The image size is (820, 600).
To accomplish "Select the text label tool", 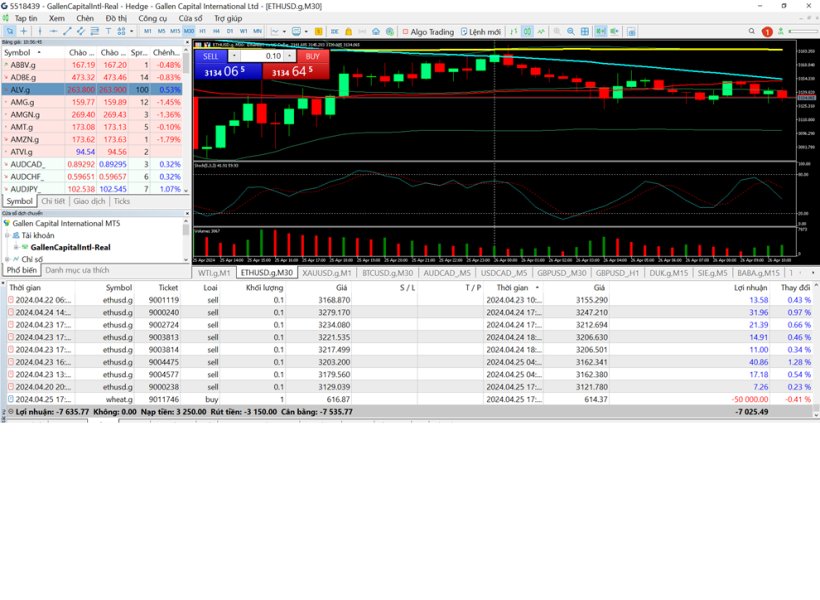I will 108,31.
